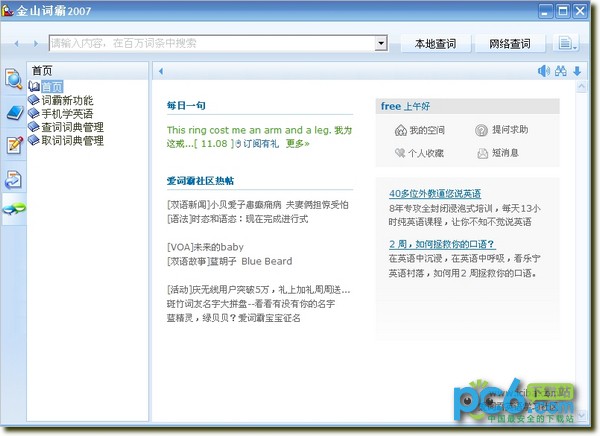Open the 40多位外教逼您说英语 link
Viewport: 600px width, 436px height.
click(x=435, y=193)
